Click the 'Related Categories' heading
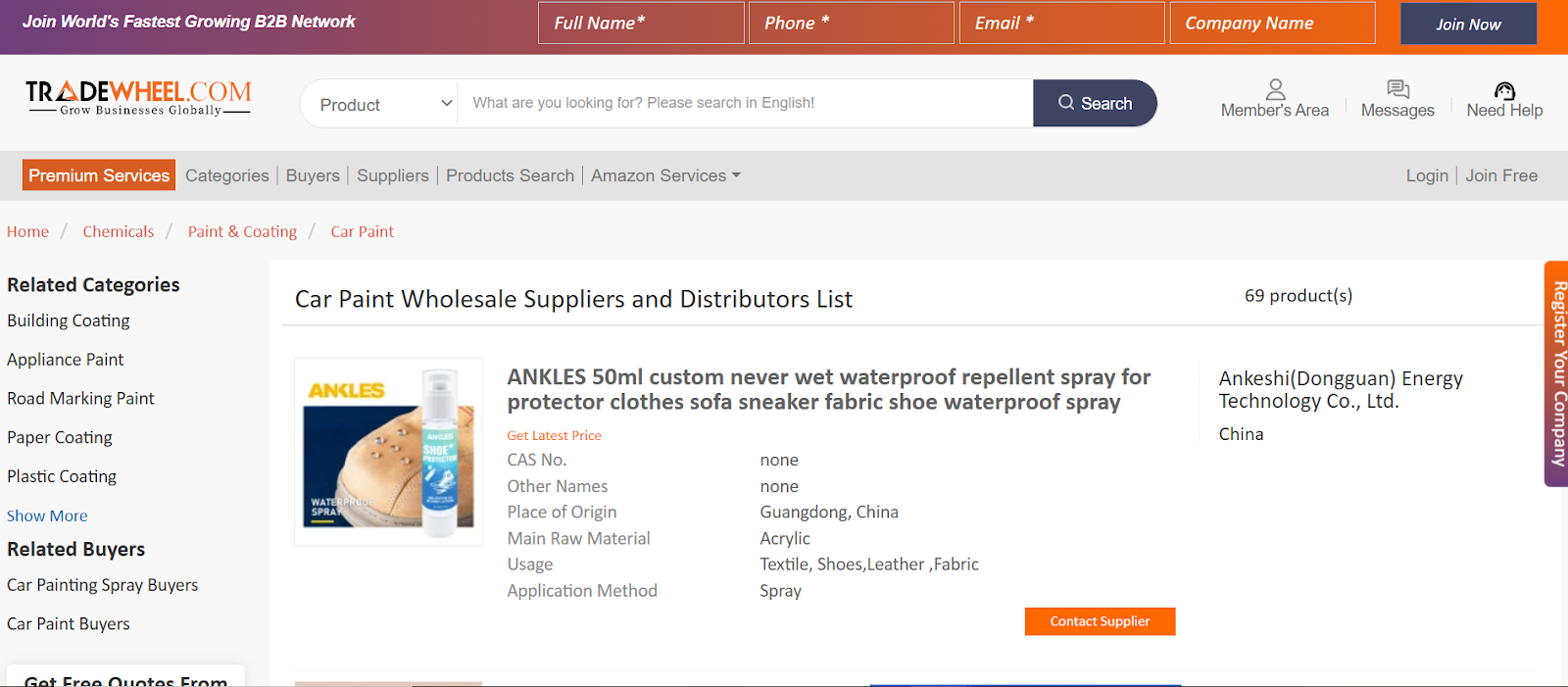This screenshot has width=1568, height=687. tap(93, 285)
